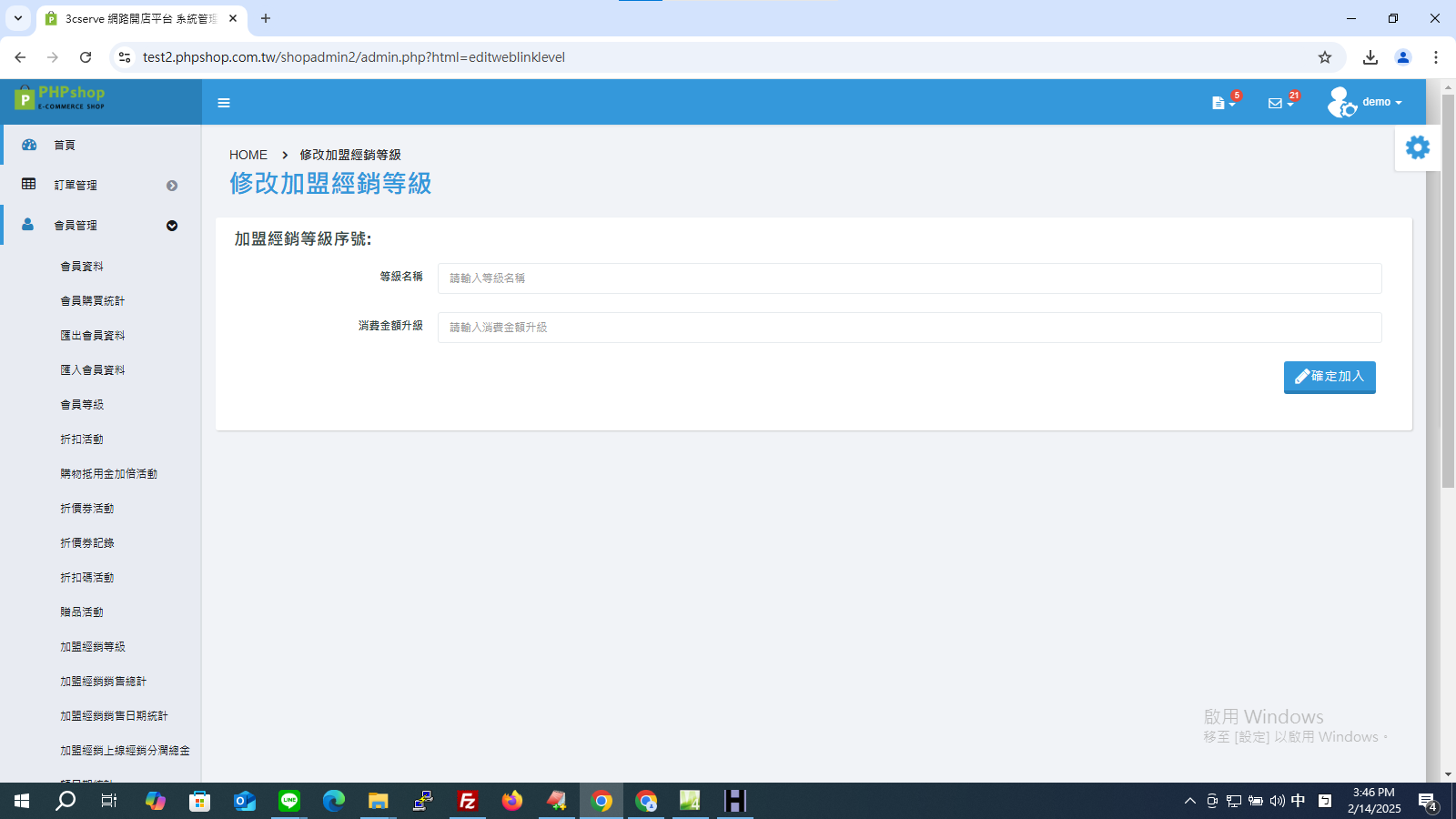Open the demo user dropdown
The image size is (1456, 819).
(x=1365, y=102)
